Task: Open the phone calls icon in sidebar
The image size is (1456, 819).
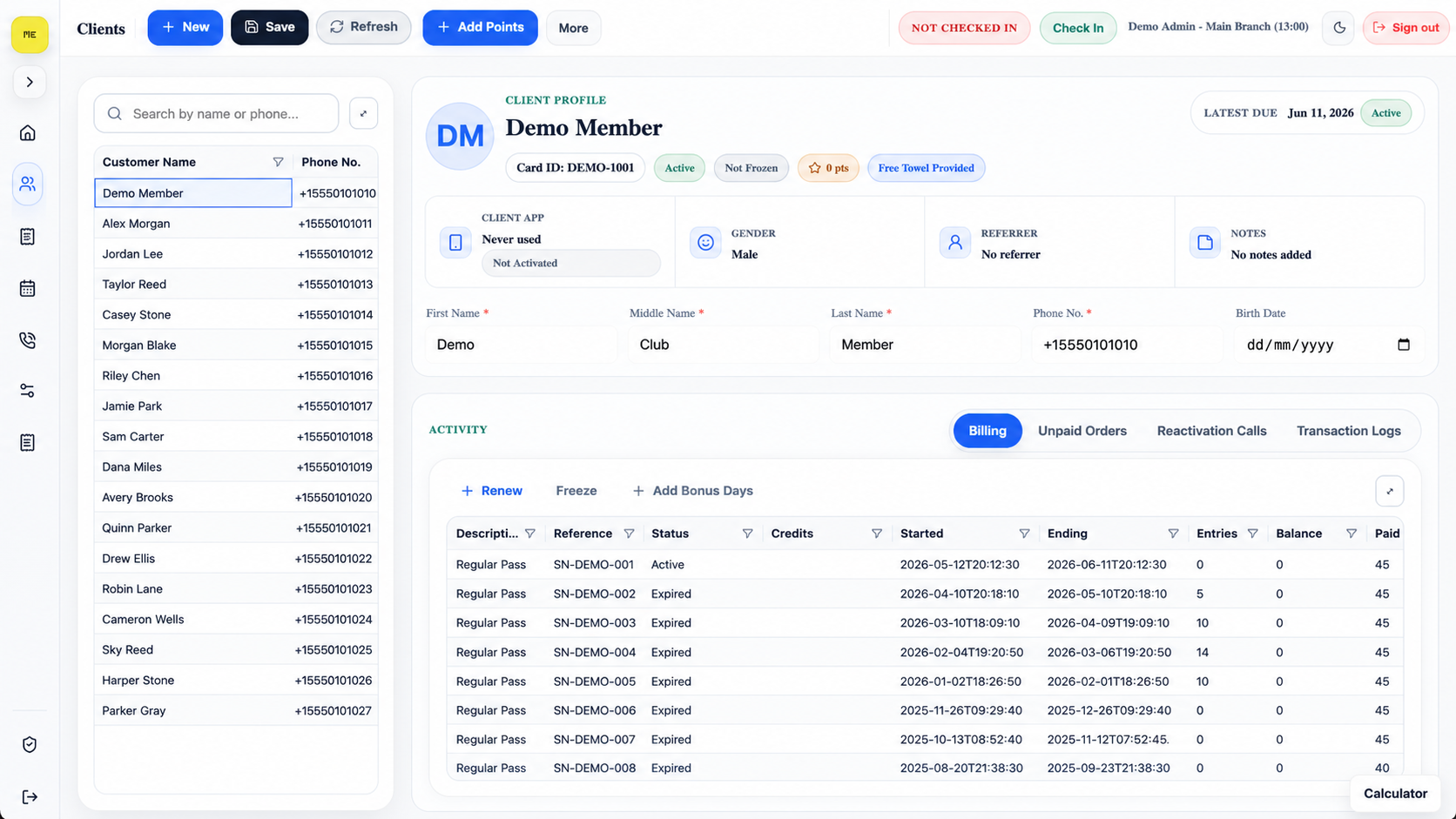Action: 28,339
